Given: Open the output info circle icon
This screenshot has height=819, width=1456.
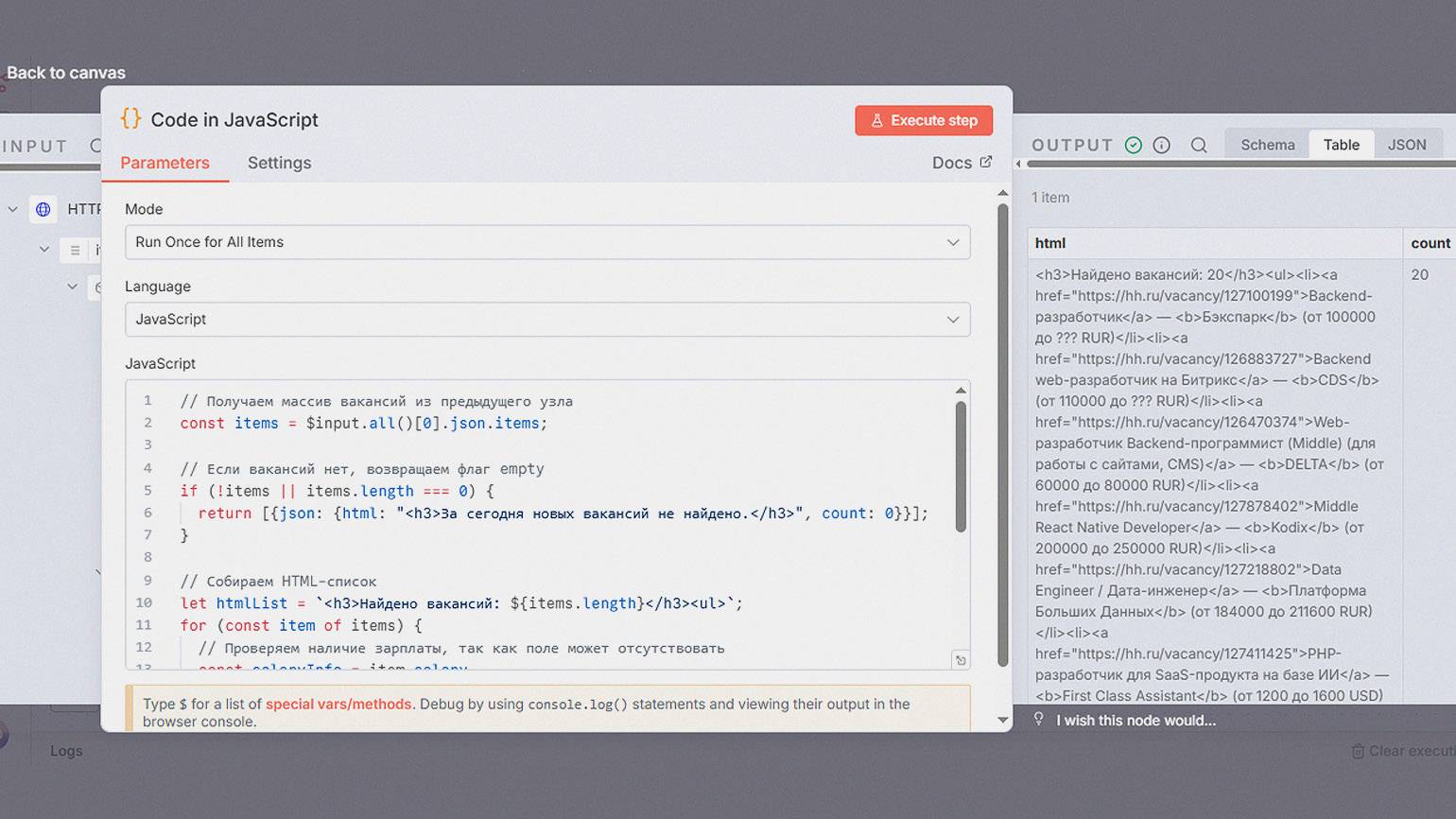Looking at the screenshot, I should pos(1161,145).
